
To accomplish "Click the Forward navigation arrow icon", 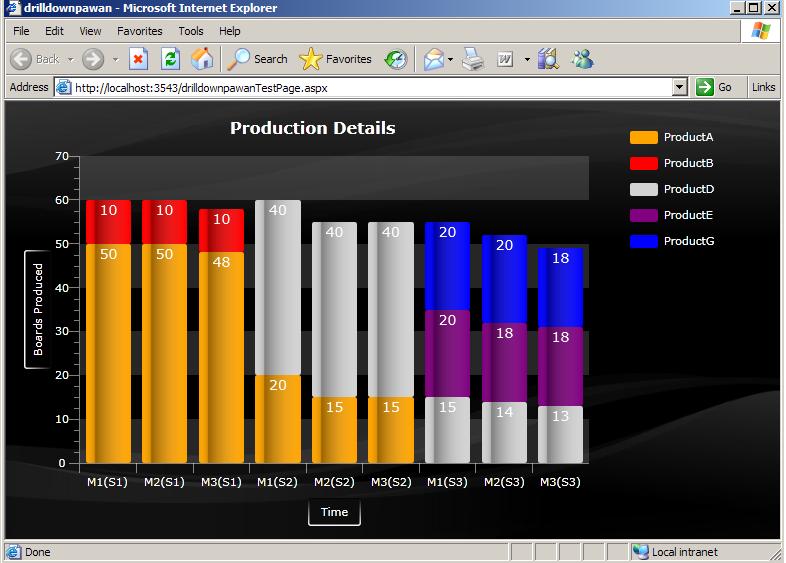I will [93, 59].
